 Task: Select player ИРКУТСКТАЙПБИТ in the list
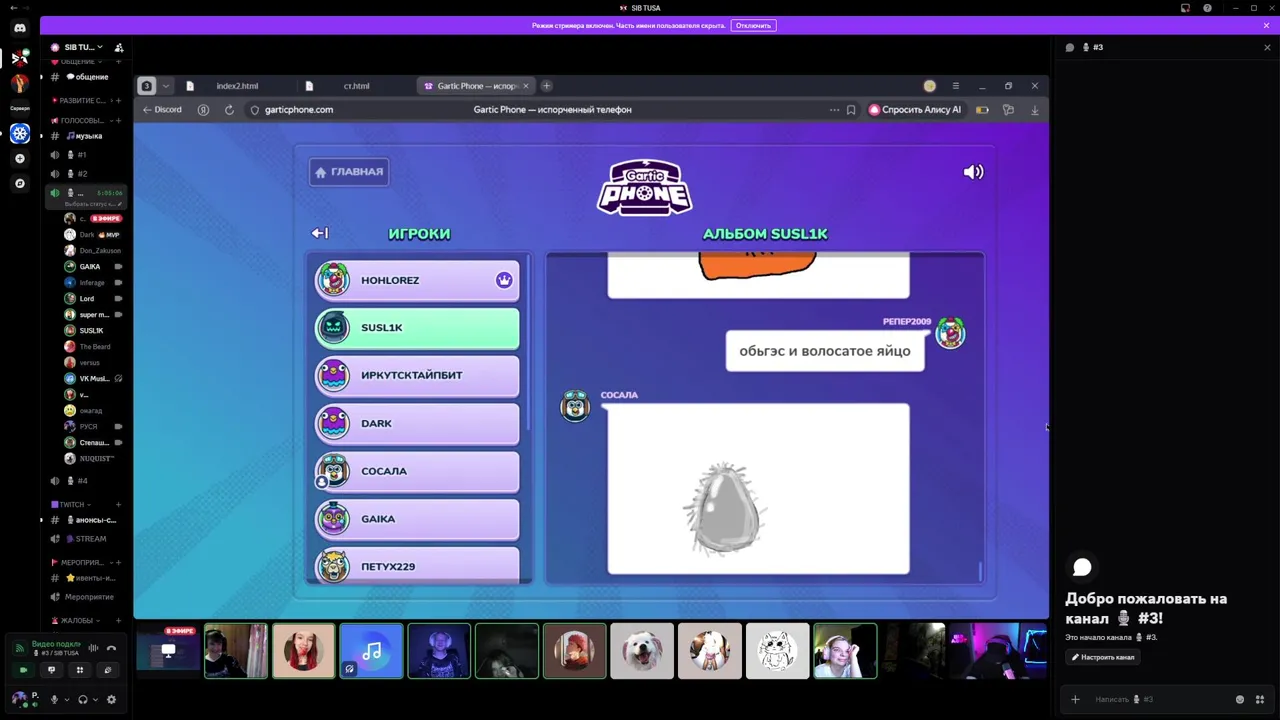pos(417,375)
